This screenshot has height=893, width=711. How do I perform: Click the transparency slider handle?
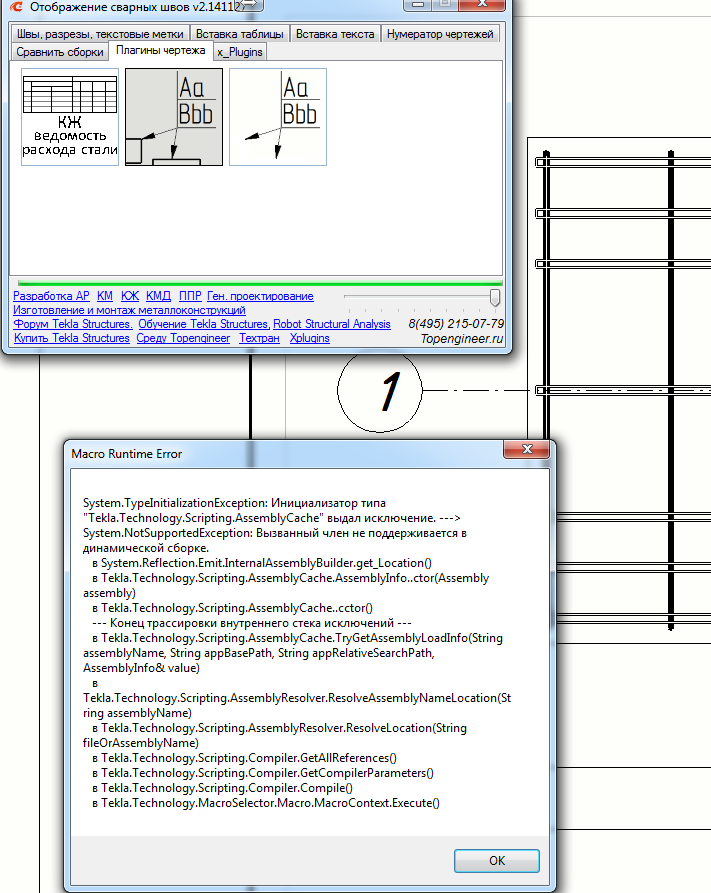495,297
